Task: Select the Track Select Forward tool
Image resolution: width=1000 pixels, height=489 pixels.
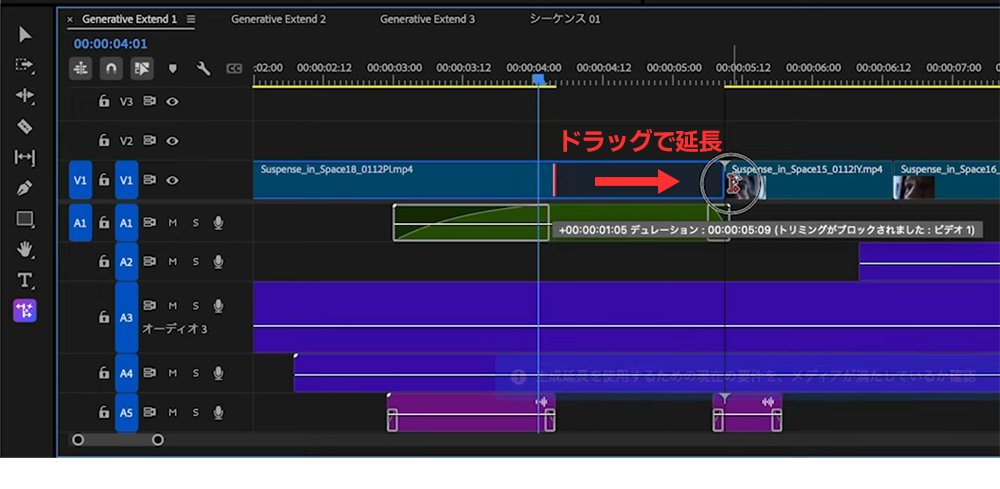Action: tap(25, 65)
